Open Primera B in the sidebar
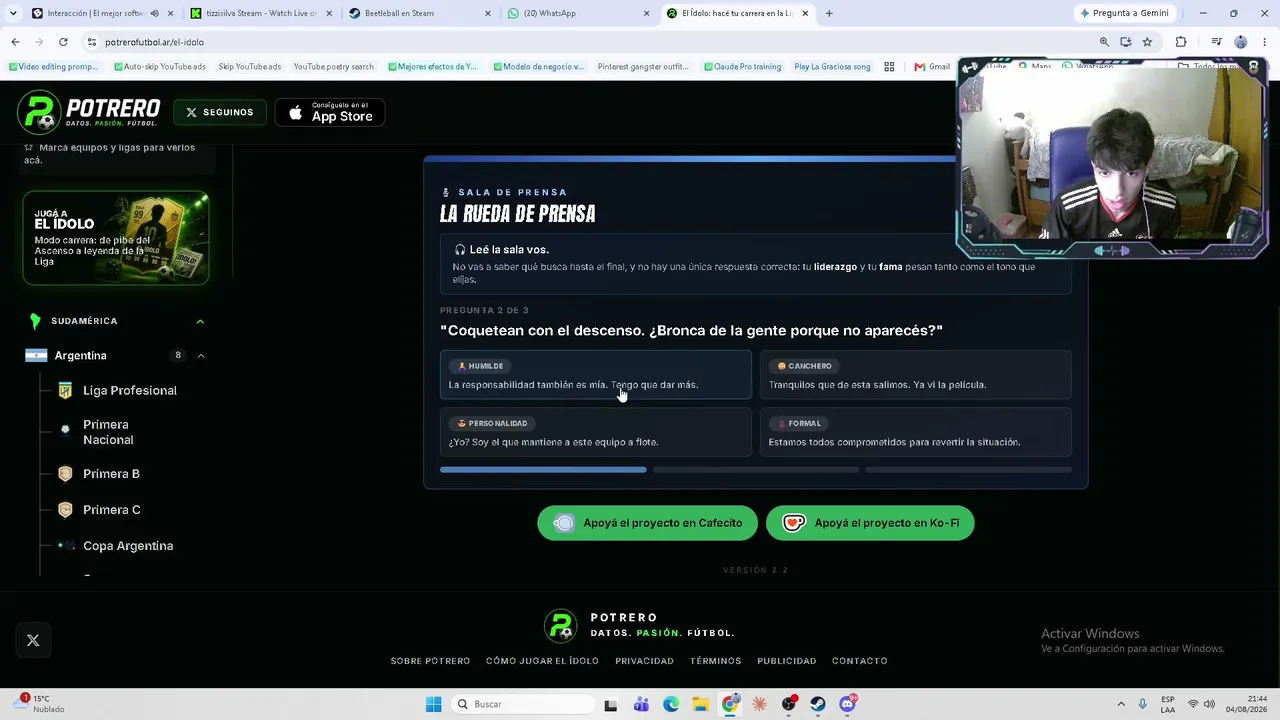This screenshot has height=720, width=1280. [x=111, y=474]
